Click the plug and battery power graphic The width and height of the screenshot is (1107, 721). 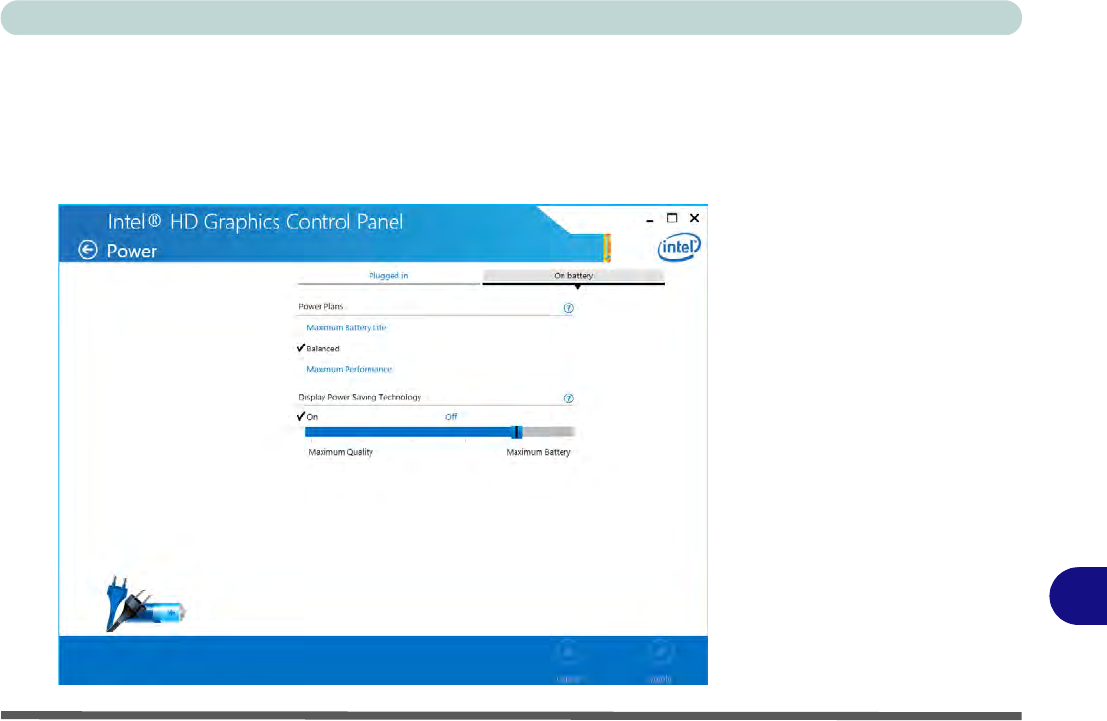pyautogui.click(x=145, y=604)
